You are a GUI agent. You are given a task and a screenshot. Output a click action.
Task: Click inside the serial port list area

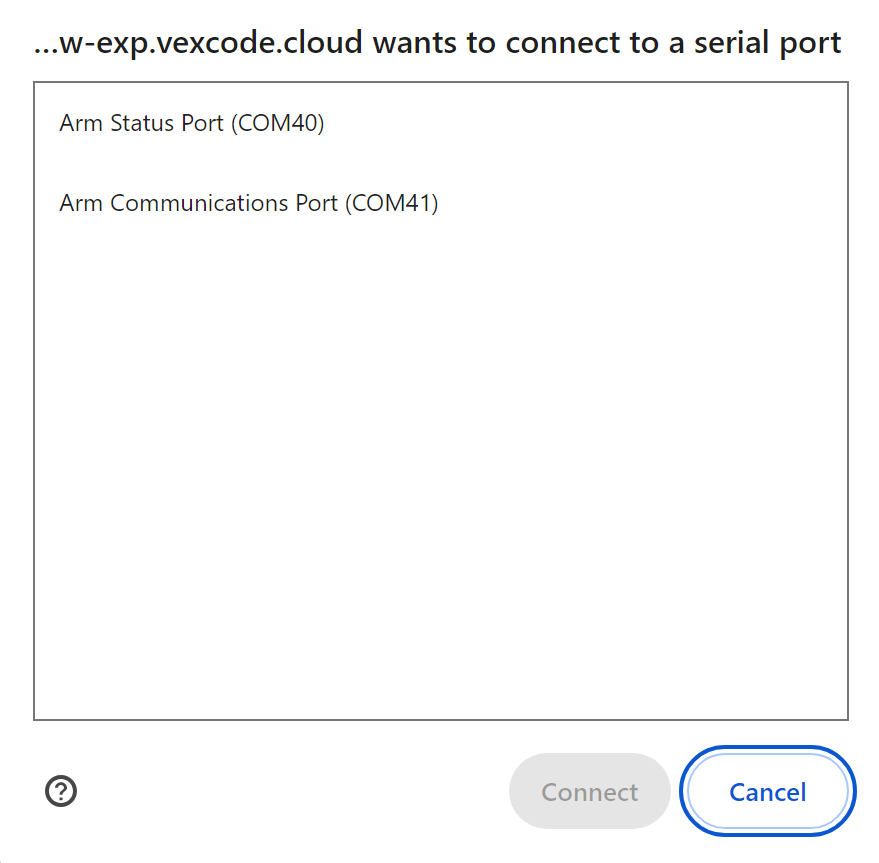[440, 450]
